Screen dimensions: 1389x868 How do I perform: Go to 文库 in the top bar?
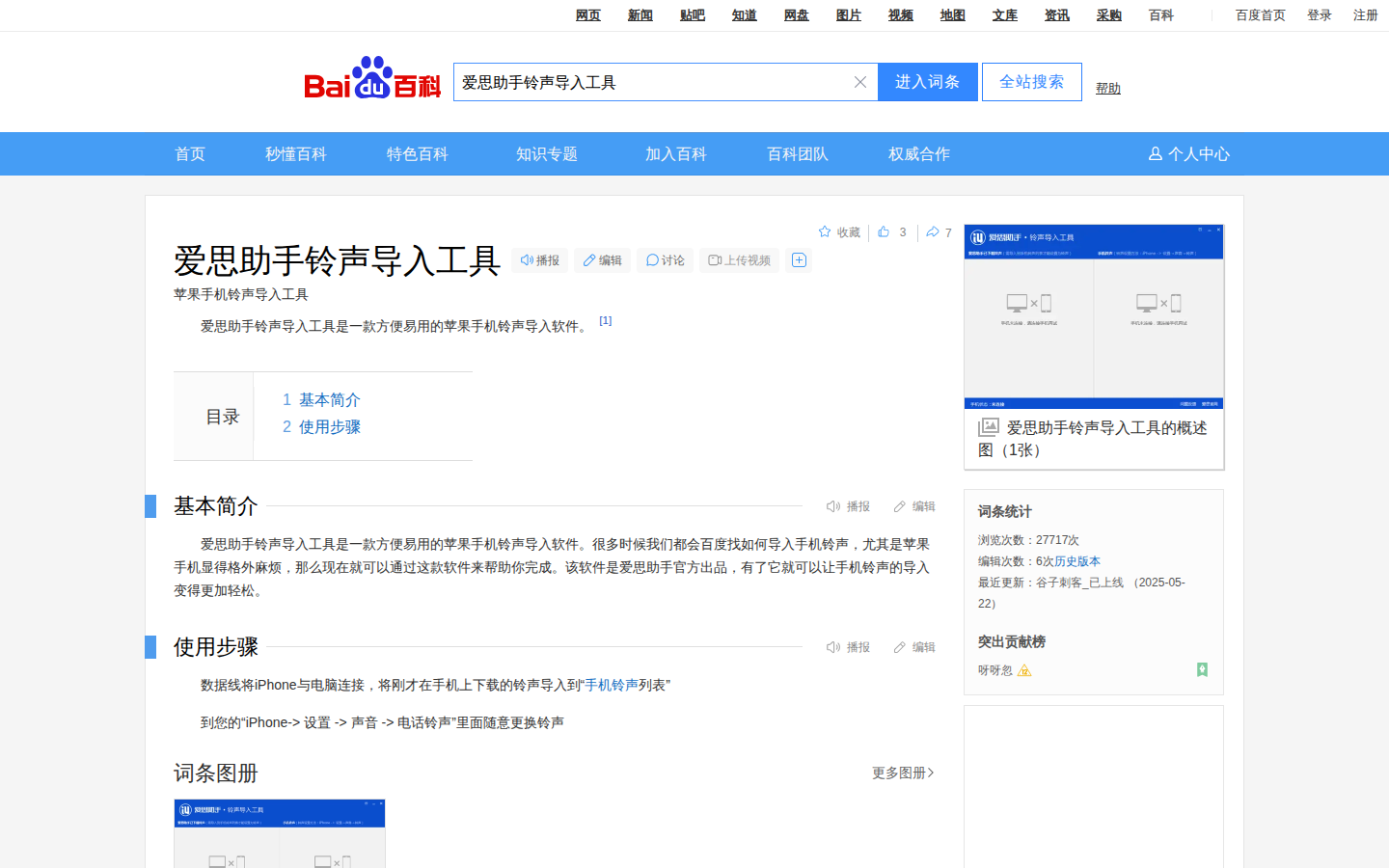pos(1005,15)
